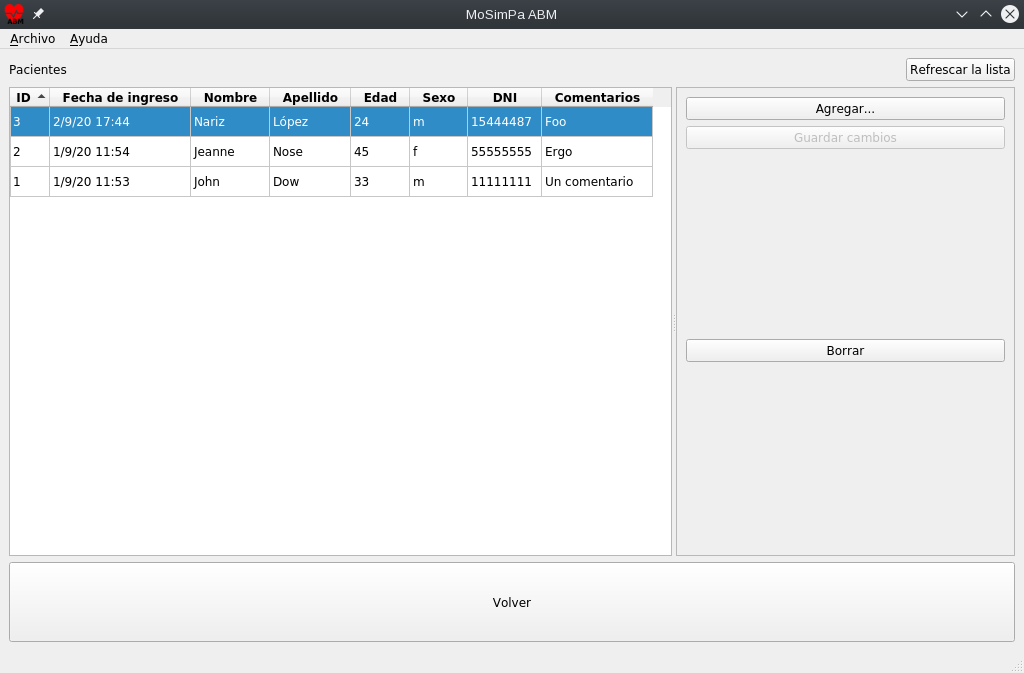The height and width of the screenshot is (673, 1024).
Task: Select the patient row for Jeanne Nose
Action: 230,152
